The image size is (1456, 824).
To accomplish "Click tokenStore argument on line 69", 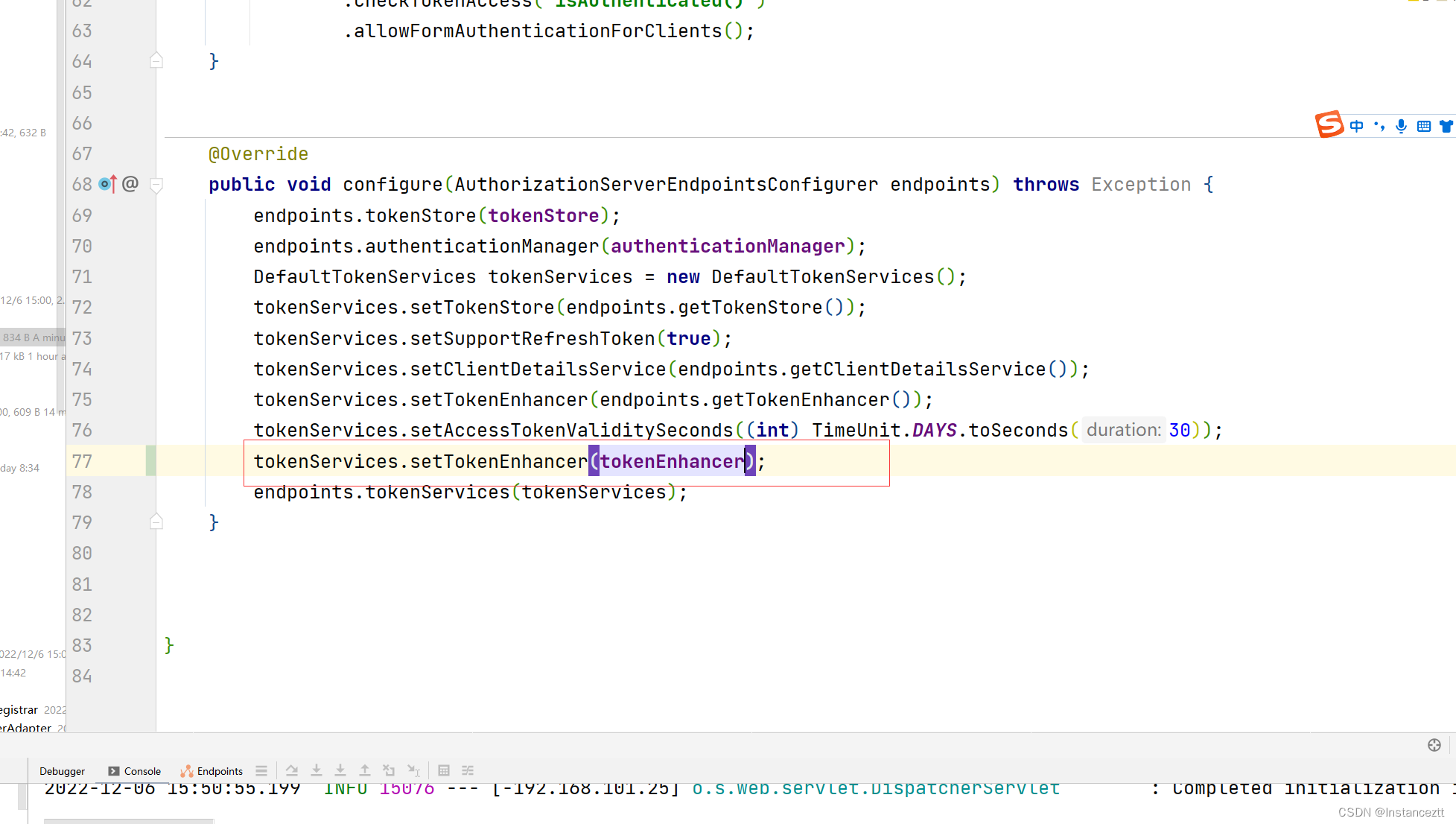I will tap(544, 215).
